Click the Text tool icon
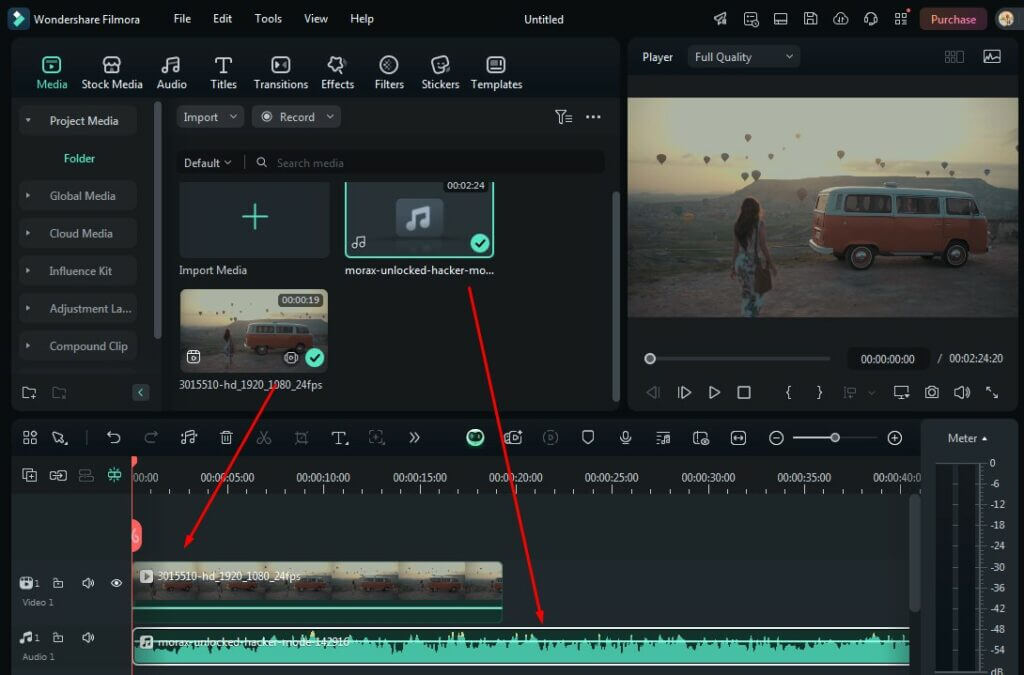The height and width of the screenshot is (675, 1024). [x=339, y=437]
